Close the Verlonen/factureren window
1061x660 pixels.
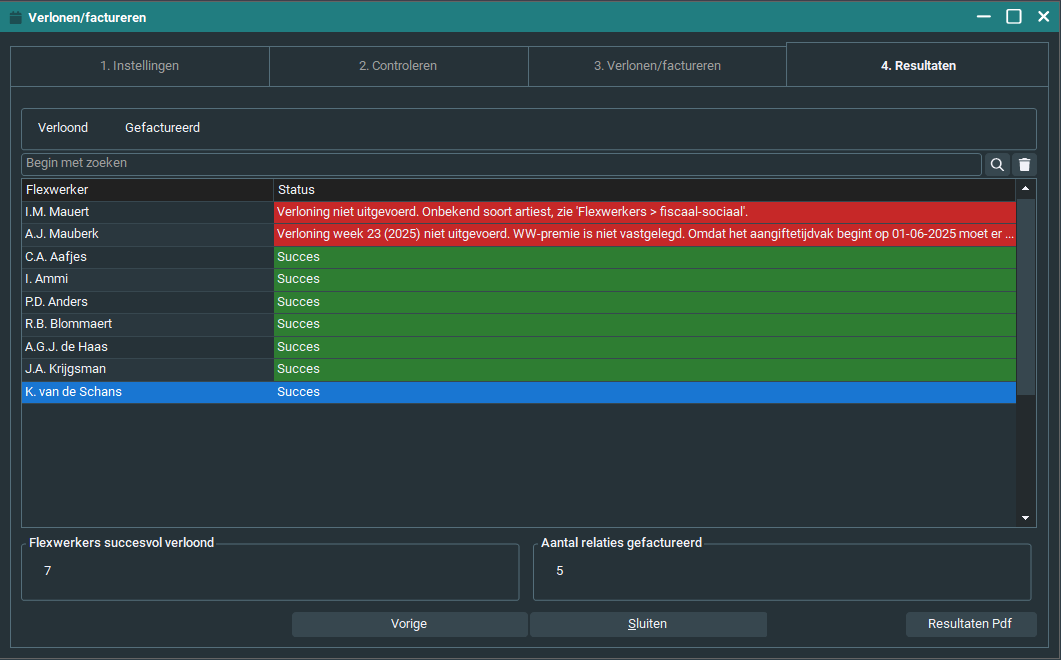(x=1043, y=16)
